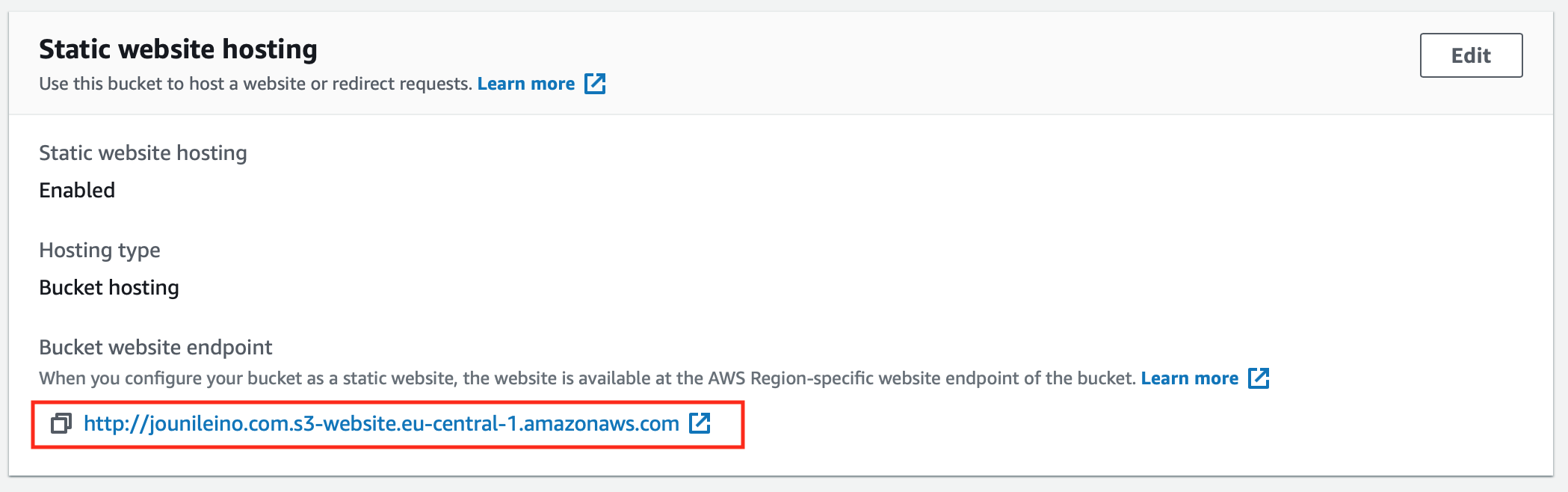Screen dimensions: 1568x492
Task: Click external-link icon beside endpoint description Learn more
Action: click(x=1259, y=378)
